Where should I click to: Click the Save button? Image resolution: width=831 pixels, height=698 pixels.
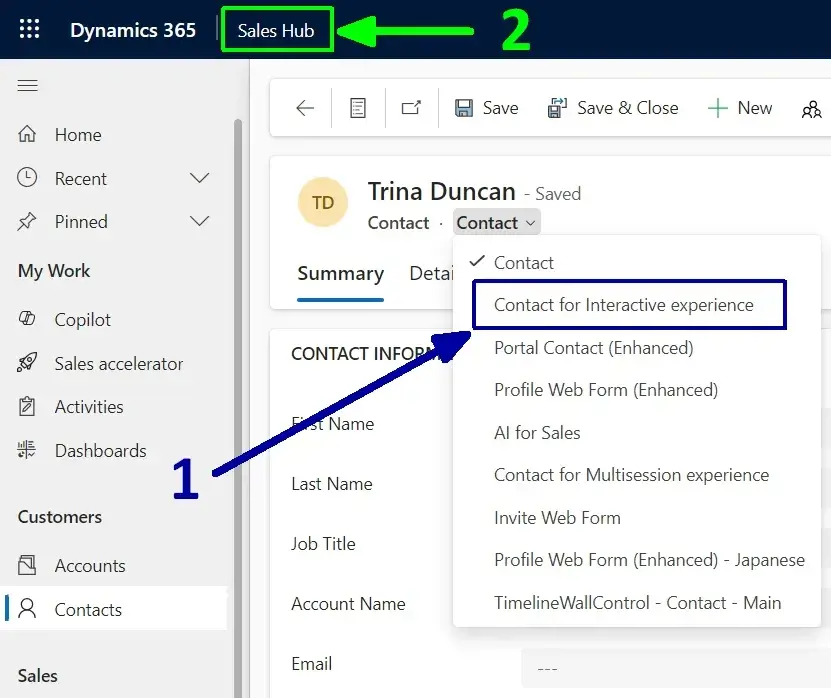487,108
